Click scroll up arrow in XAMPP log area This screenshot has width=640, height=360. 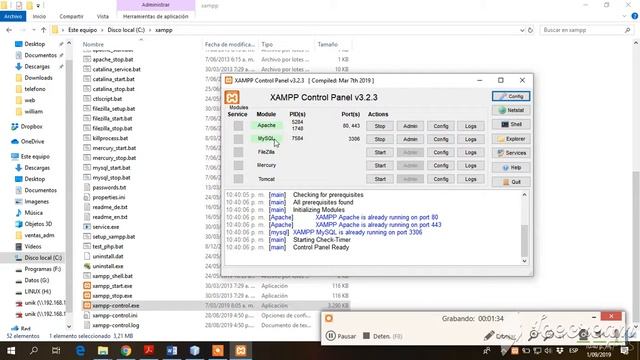click(524, 195)
